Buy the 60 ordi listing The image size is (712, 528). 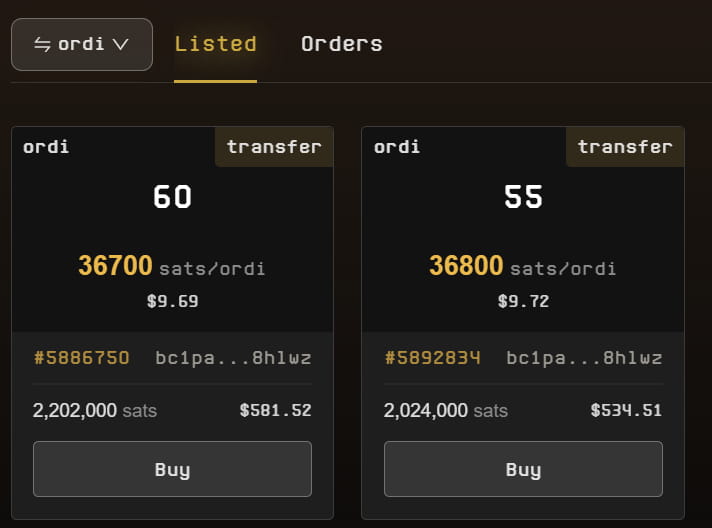point(172,469)
